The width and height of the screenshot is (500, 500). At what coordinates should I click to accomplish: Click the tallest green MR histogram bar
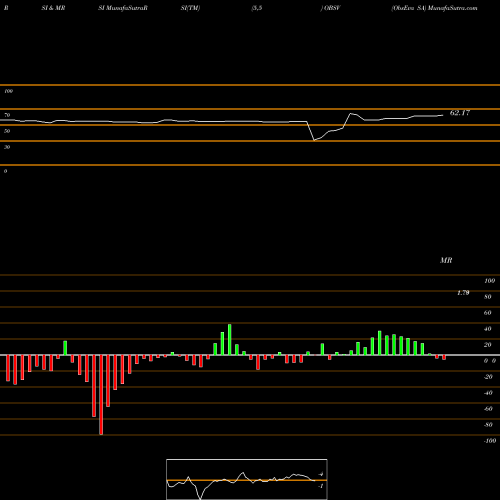pos(230,340)
